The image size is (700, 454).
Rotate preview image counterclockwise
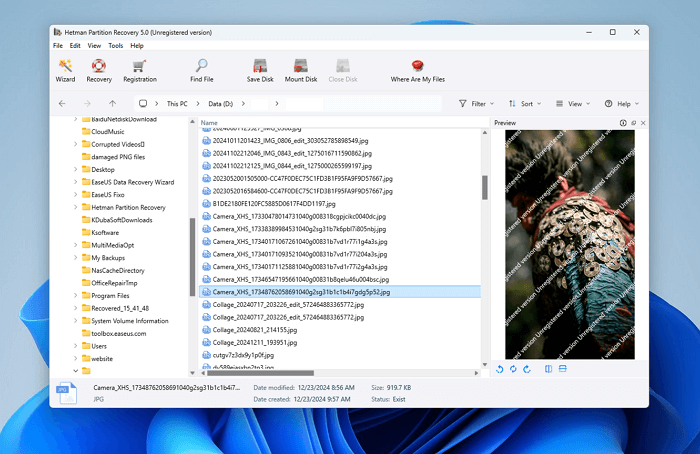pos(500,369)
